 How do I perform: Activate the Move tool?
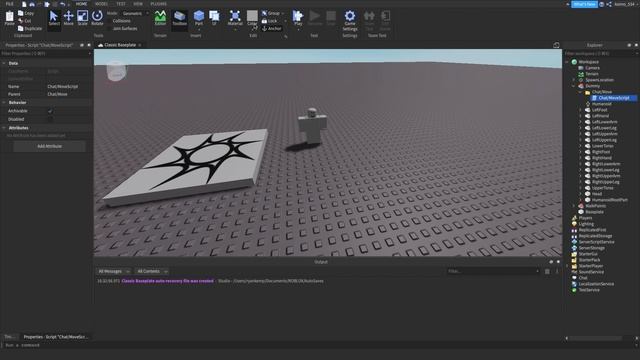68,18
